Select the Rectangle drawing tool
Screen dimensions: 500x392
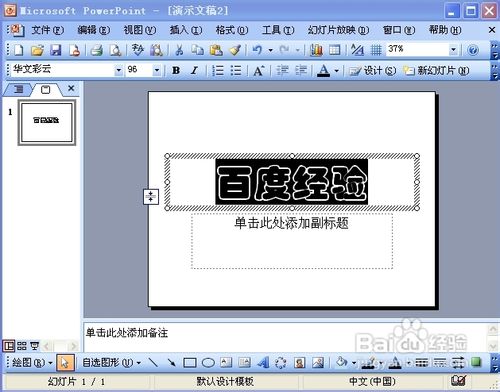[190, 362]
